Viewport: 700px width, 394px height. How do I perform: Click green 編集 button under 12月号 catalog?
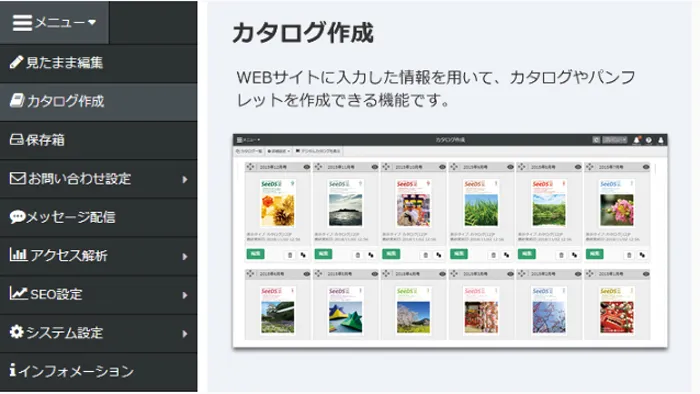(255, 254)
